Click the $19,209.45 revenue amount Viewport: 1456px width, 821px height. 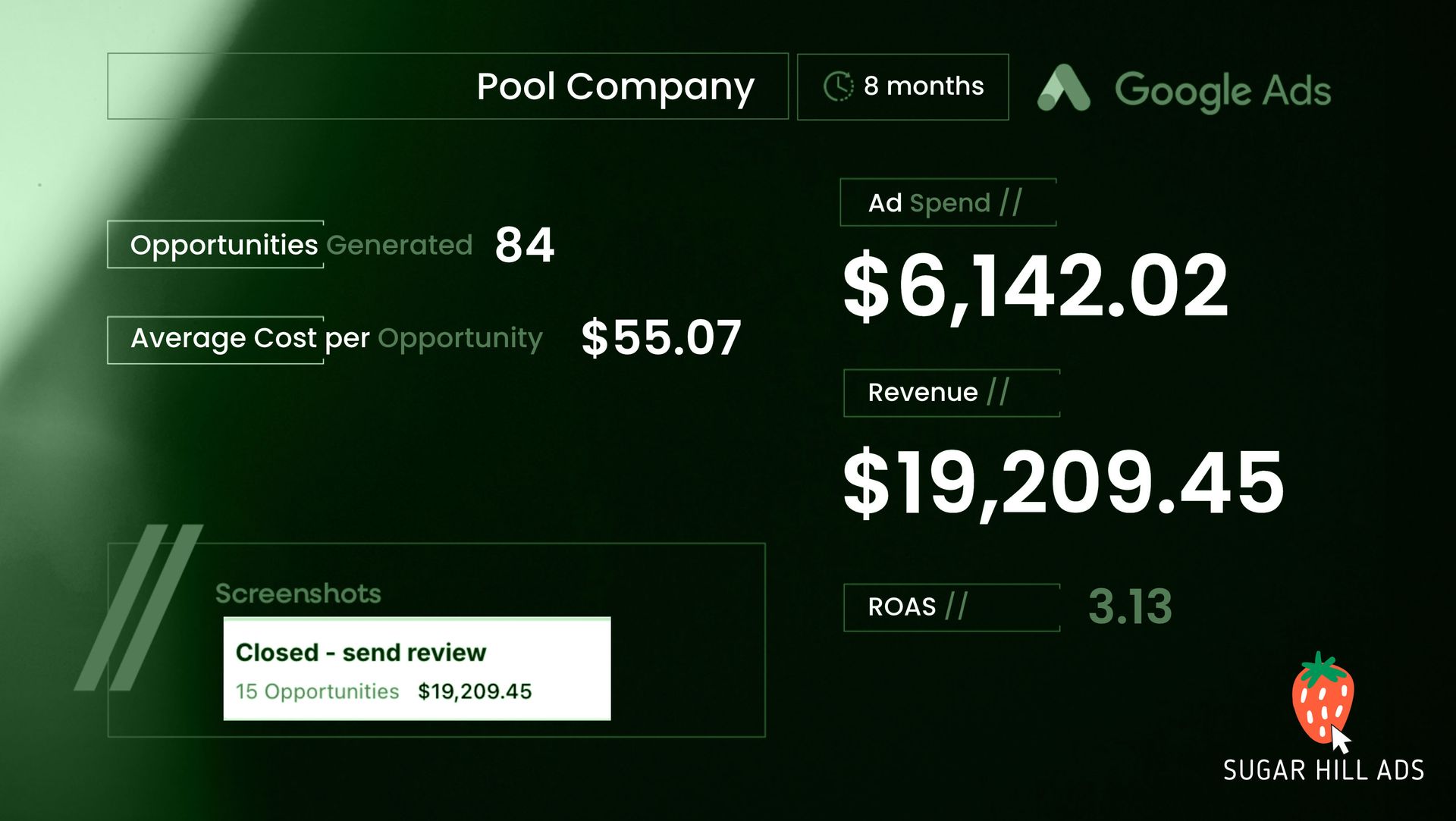pos(1062,482)
